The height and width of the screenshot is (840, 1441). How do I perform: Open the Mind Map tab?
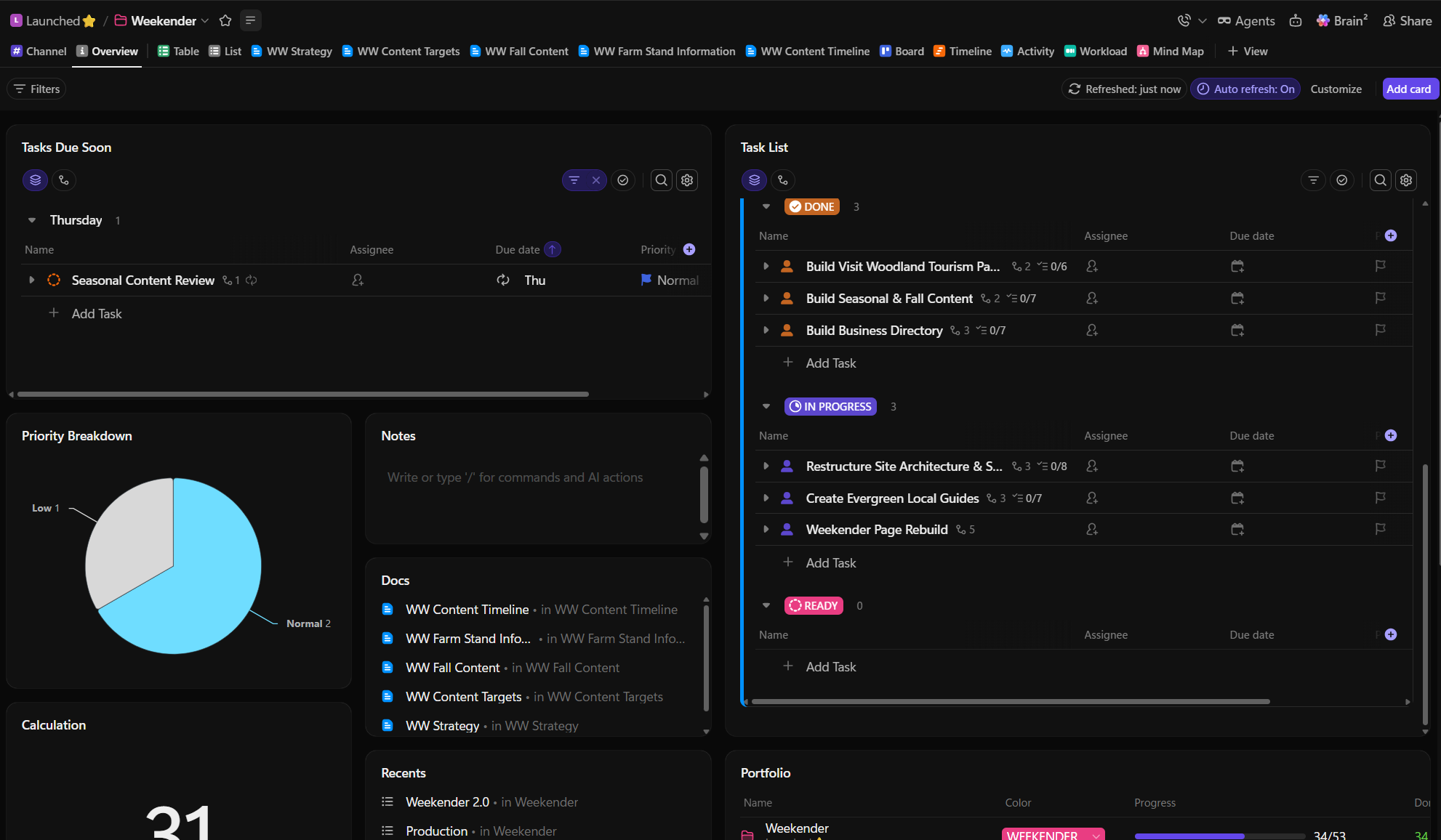pyautogui.click(x=1171, y=51)
